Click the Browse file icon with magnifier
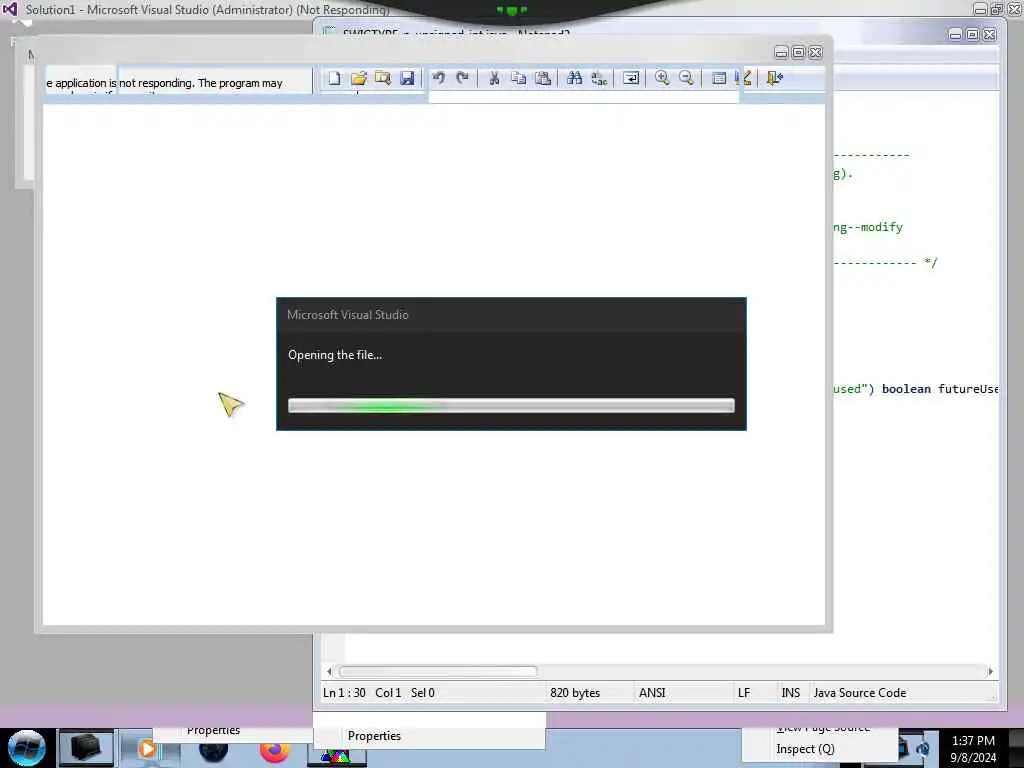The height and width of the screenshot is (768, 1024). tap(383, 78)
